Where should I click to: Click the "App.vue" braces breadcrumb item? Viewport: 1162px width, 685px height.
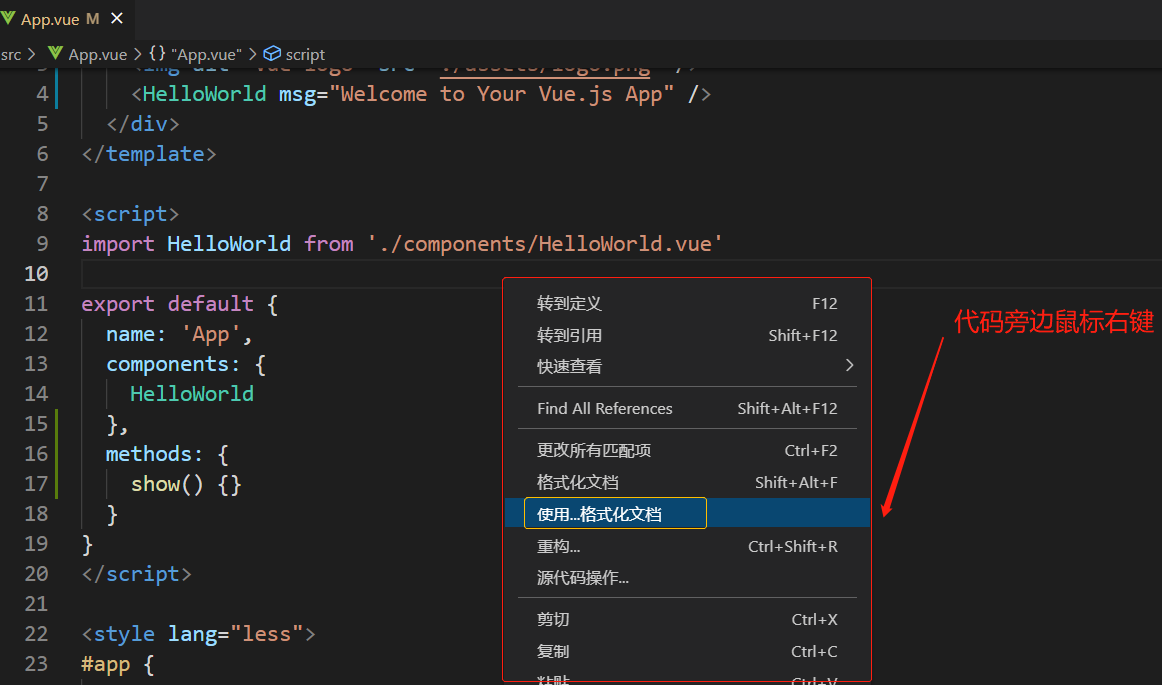195,55
